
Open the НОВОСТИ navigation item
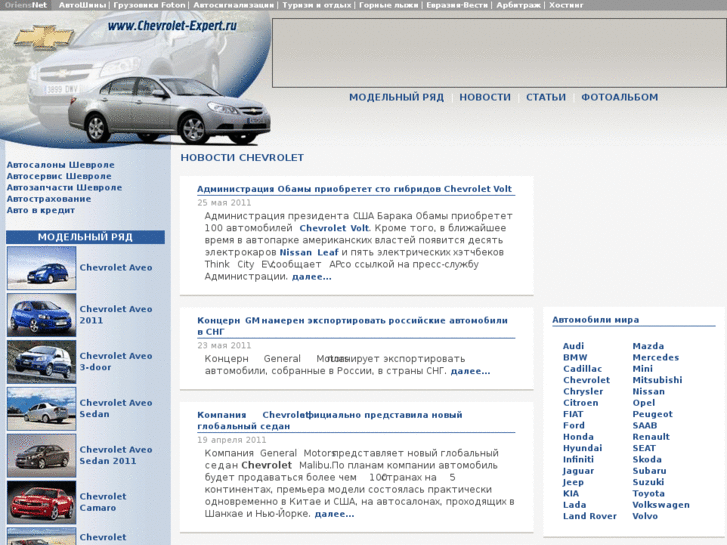click(485, 97)
